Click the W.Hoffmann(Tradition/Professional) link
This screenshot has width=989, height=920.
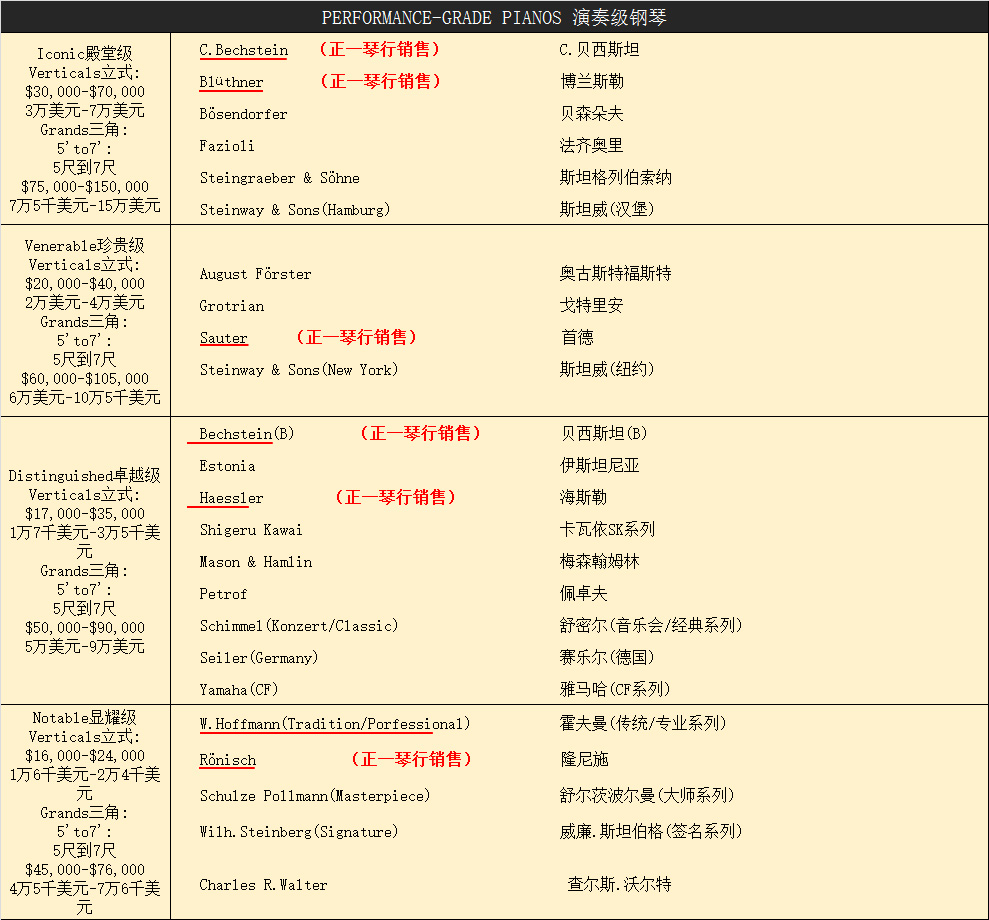point(334,724)
